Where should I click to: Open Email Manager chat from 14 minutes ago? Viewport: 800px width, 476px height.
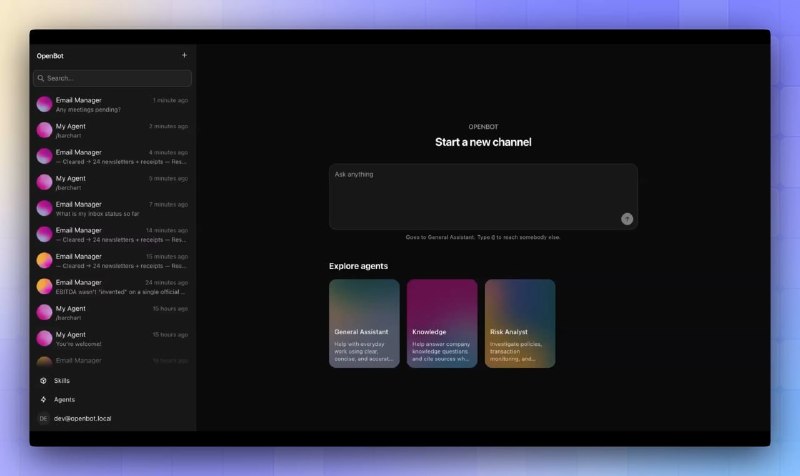[112, 235]
